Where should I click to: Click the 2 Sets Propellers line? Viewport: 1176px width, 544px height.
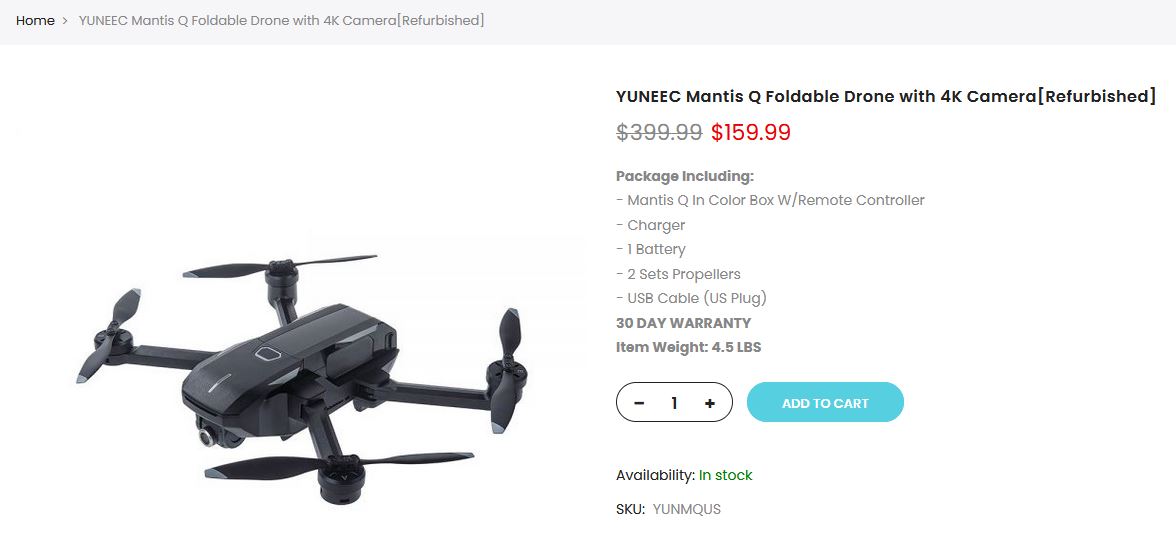coord(678,274)
